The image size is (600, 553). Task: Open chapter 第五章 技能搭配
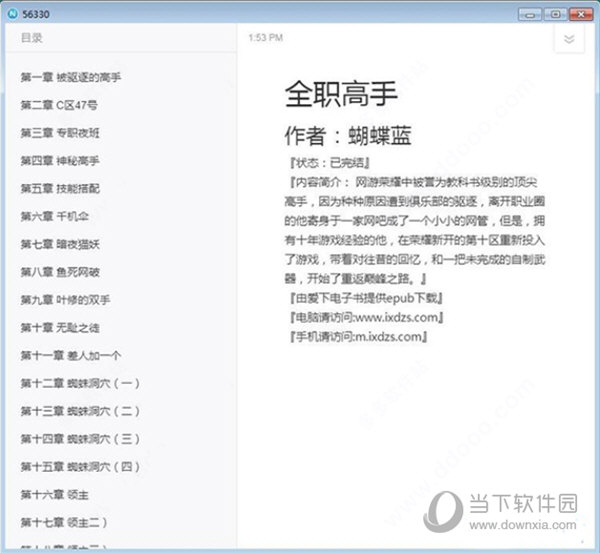[60, 188]
